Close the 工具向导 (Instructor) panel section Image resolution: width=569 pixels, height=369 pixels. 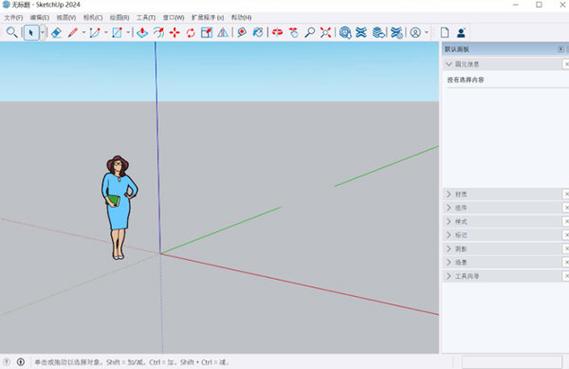566,276
